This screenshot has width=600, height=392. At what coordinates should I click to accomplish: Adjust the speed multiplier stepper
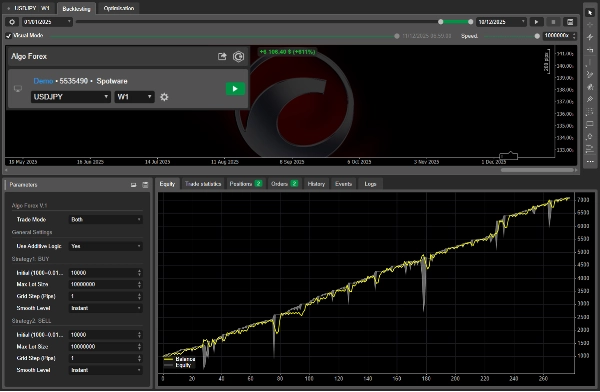(x=574, y=36)
